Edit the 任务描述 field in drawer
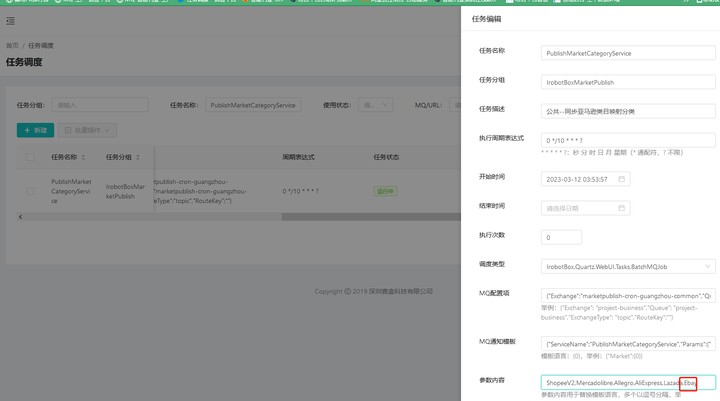This screenshot has height=401, width=720. pos(628,111)
